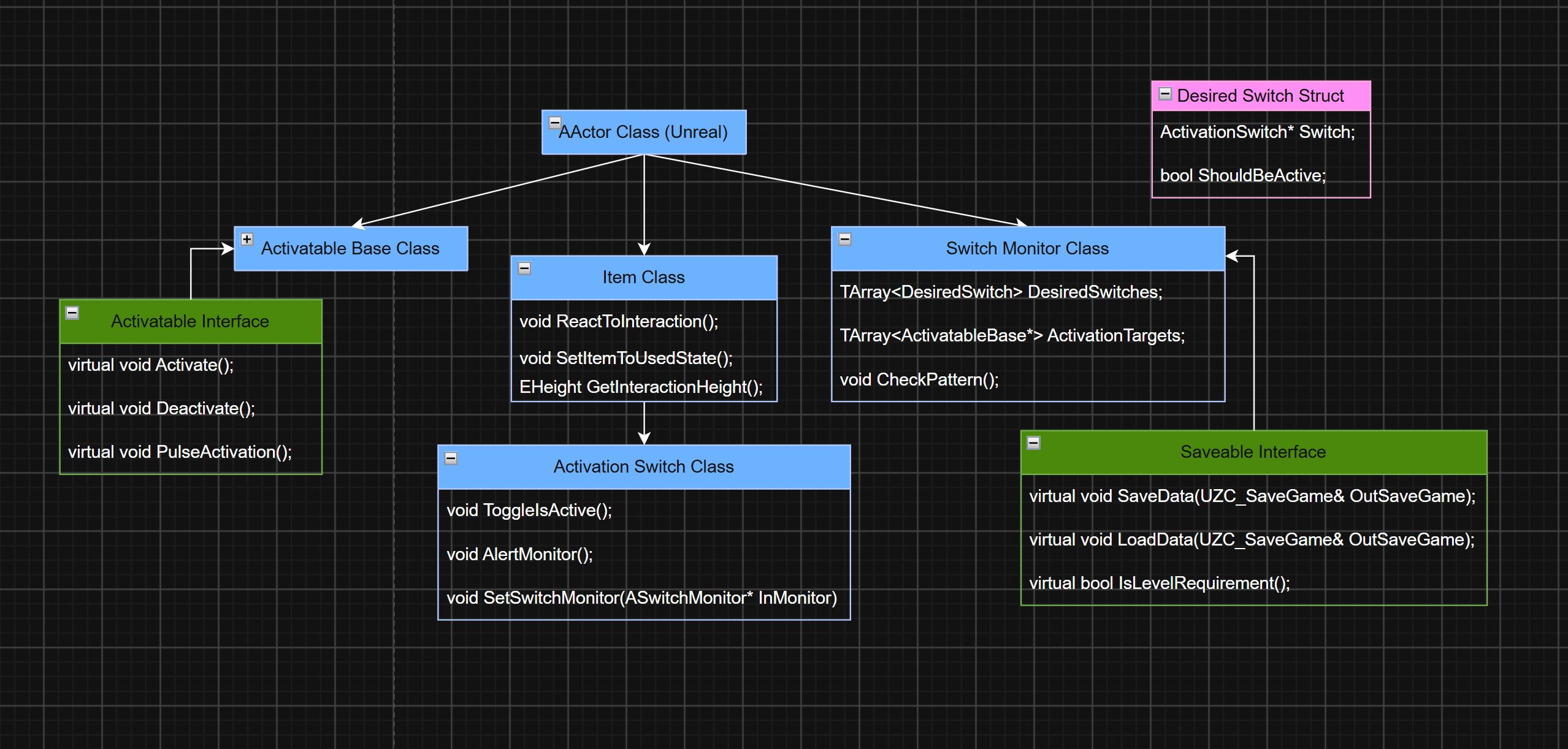1568x749 pixels.
Task: Select the Activatable Base Class header
Action: pos(351,248)
